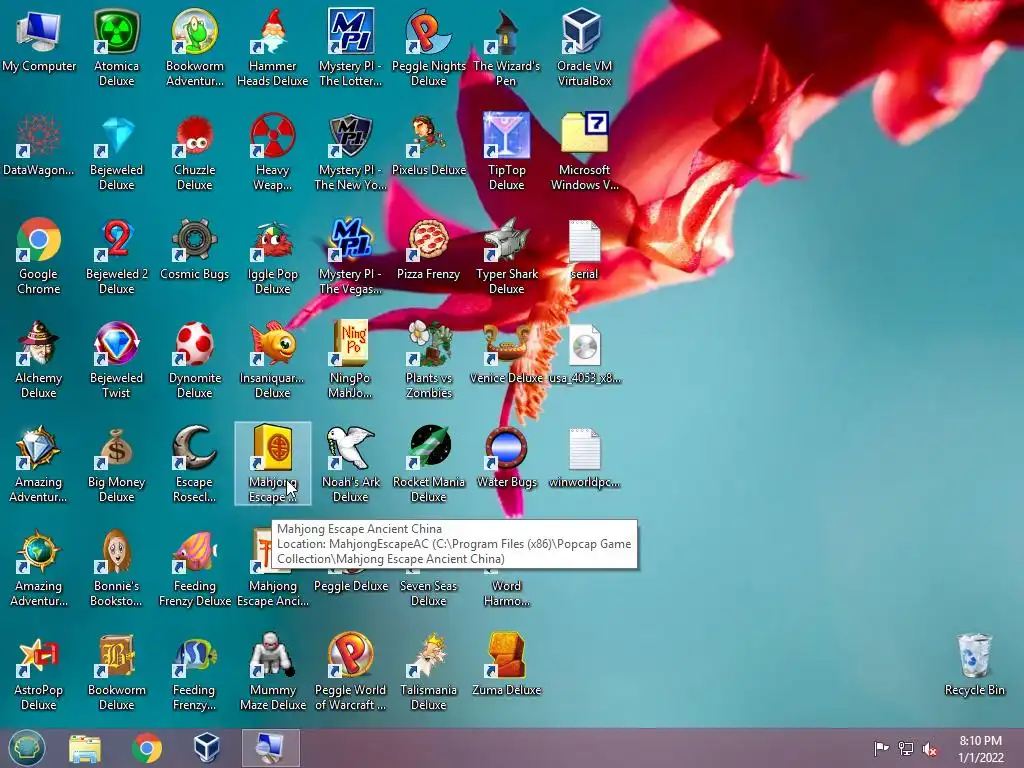Click the Peggle Deluxe label
The height and width of the screenshot is (768, 1024).
click(x=351, y=586)
